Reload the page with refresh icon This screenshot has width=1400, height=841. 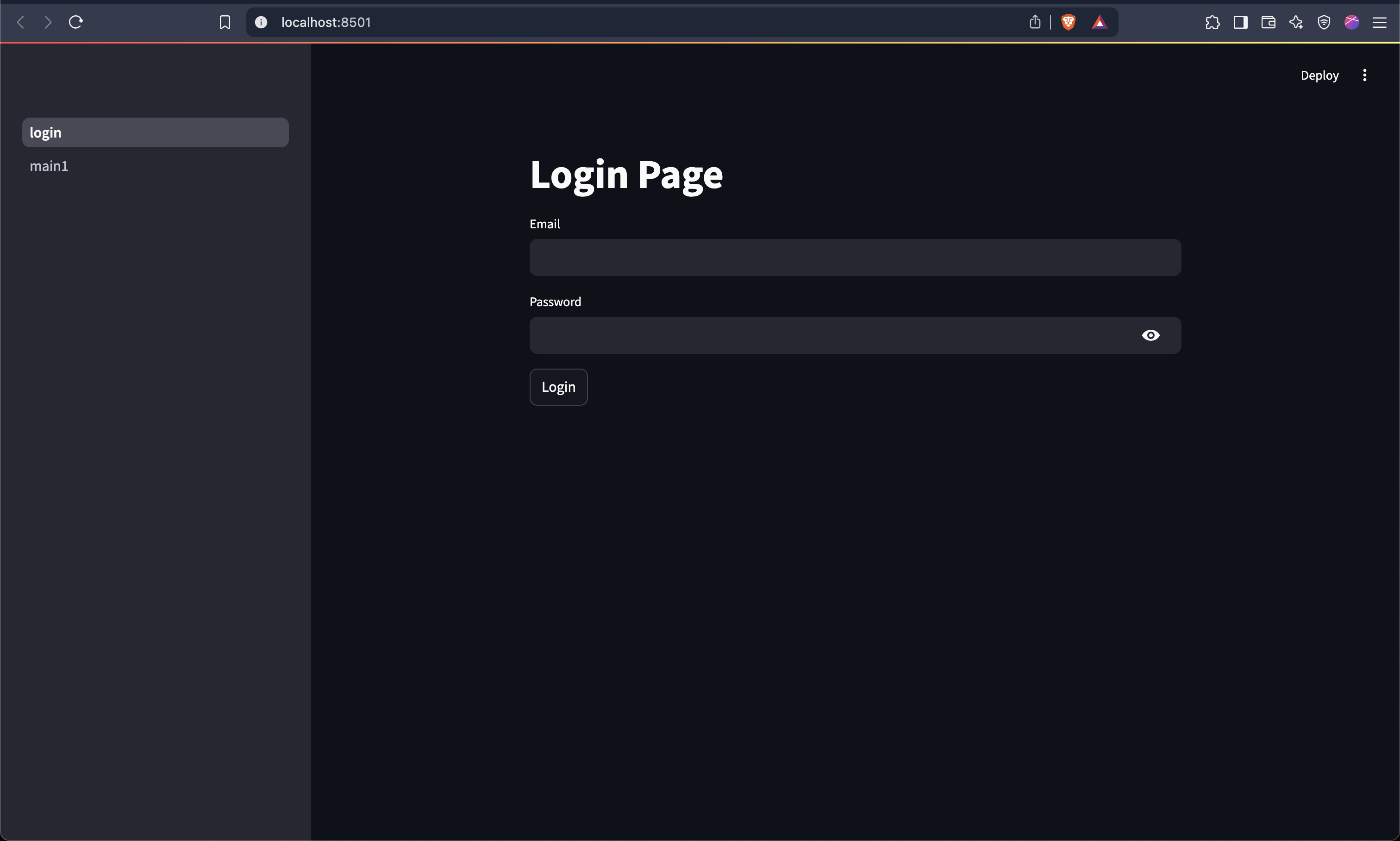click(76, 22)
